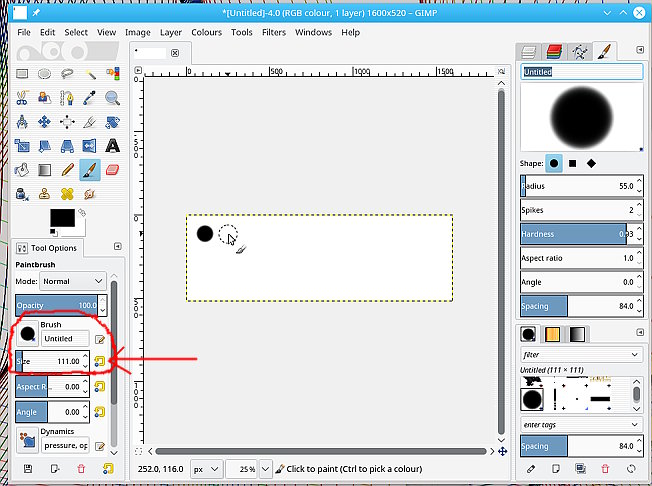Select the Eraser tool
This screenshot has height=486, width=652.
pyautogui.click(x=112, y=170)
